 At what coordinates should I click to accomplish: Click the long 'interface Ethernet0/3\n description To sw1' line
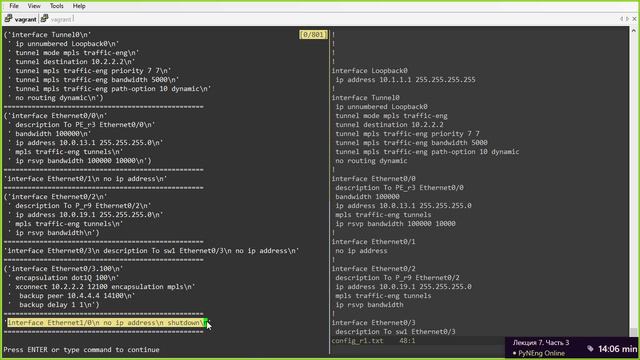tap(151, 251)
